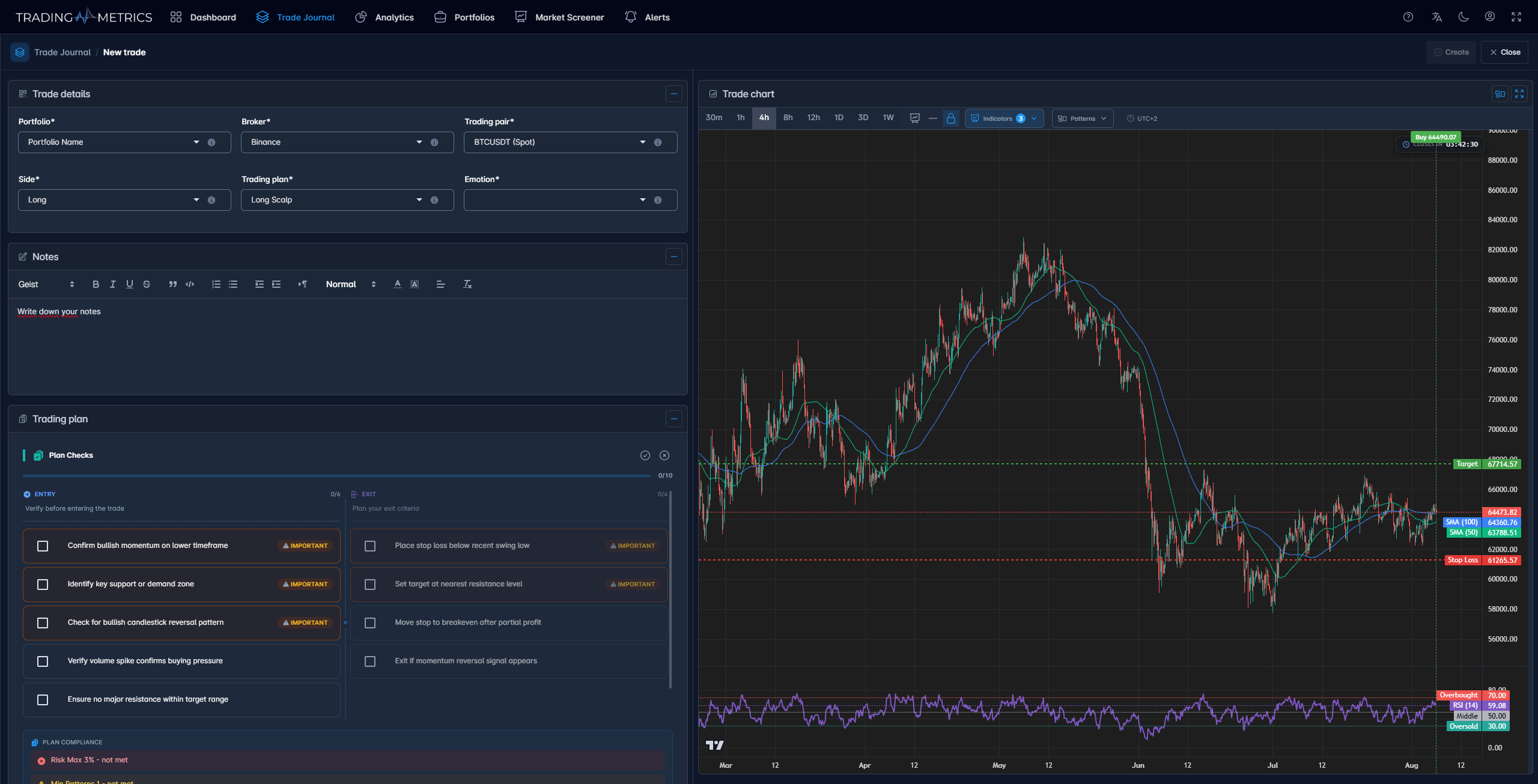Toggle the chart lock icon

(951, 118)
